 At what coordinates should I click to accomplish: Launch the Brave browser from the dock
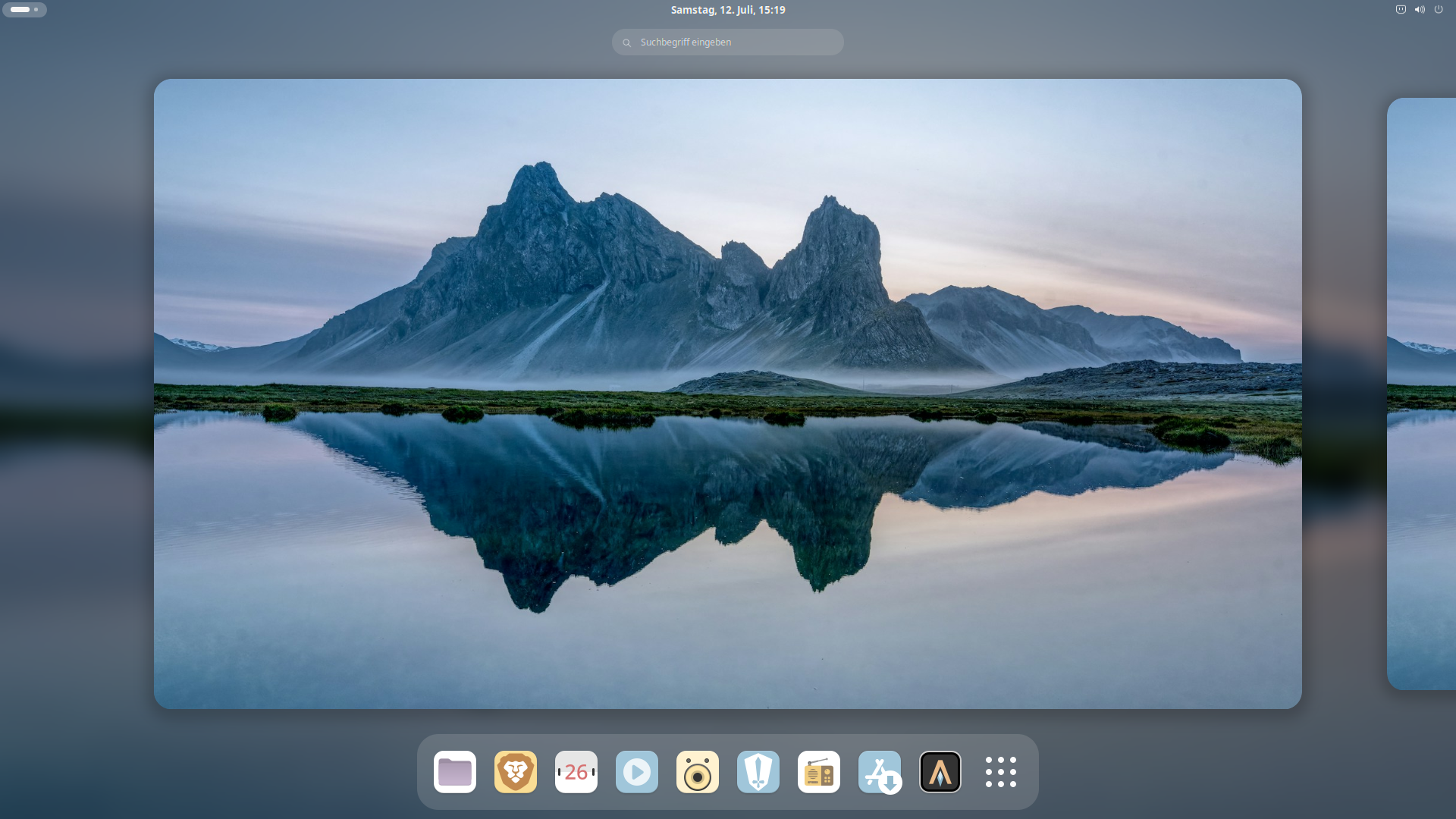(x=516, y=772)
